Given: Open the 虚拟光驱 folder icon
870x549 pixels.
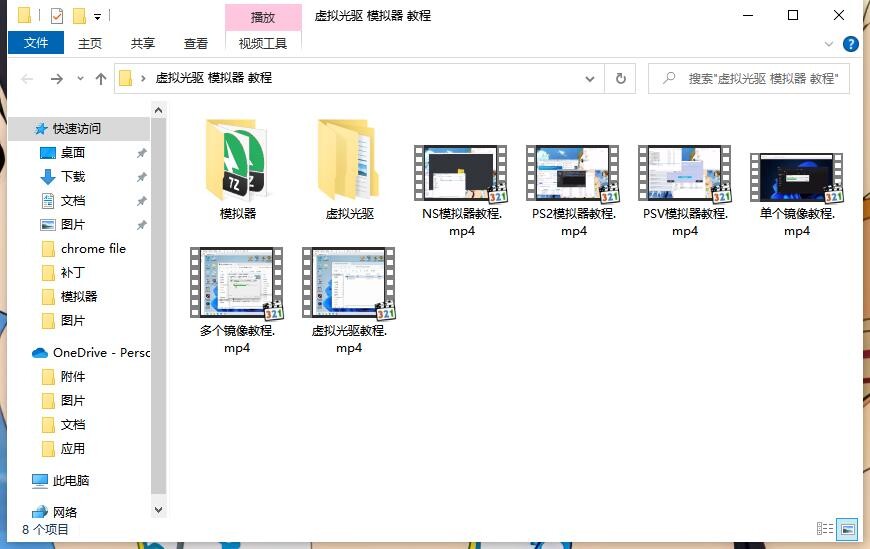Looking at the screenshot, I should click(349, 160).
